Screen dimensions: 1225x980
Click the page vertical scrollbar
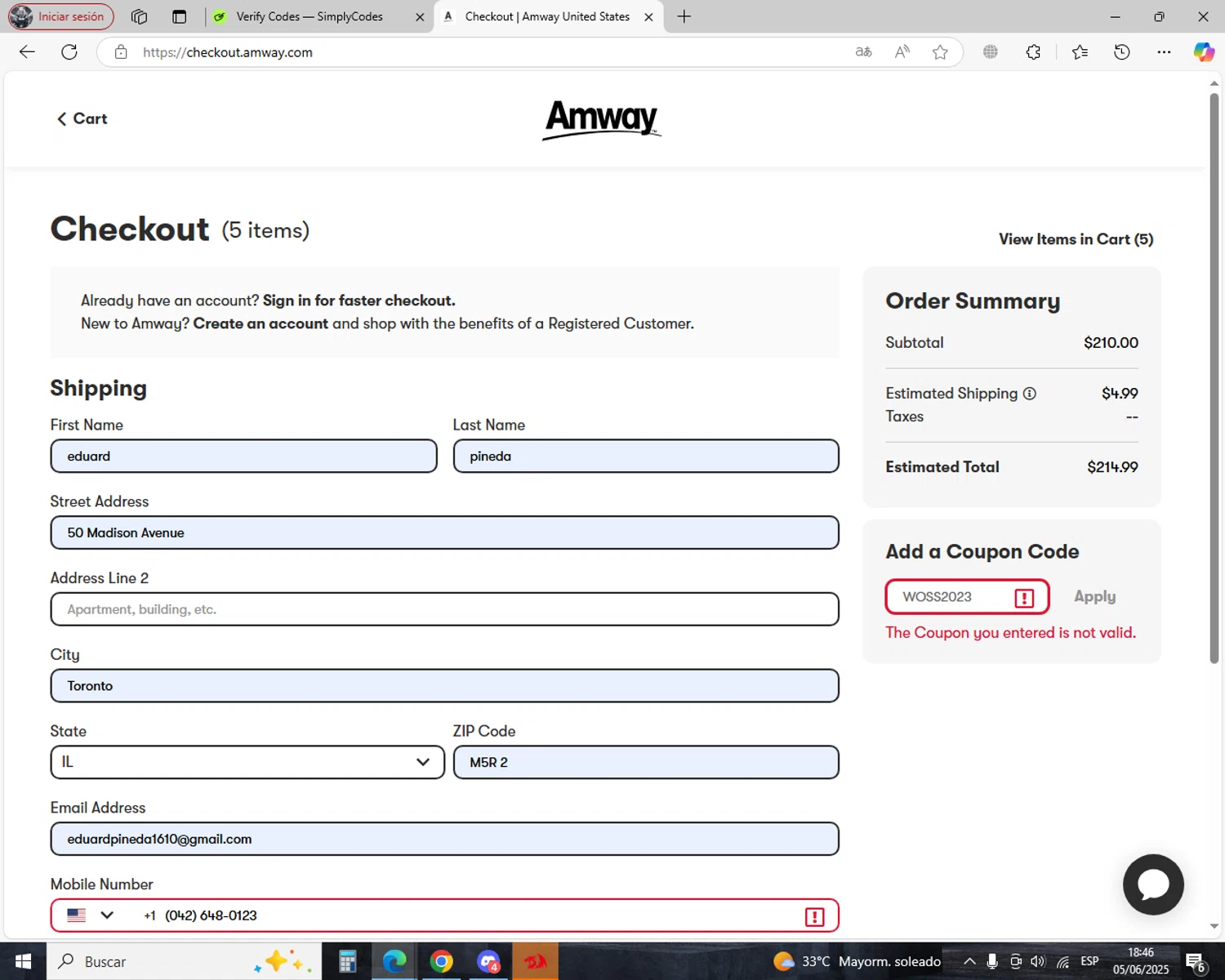point(1214,379)
